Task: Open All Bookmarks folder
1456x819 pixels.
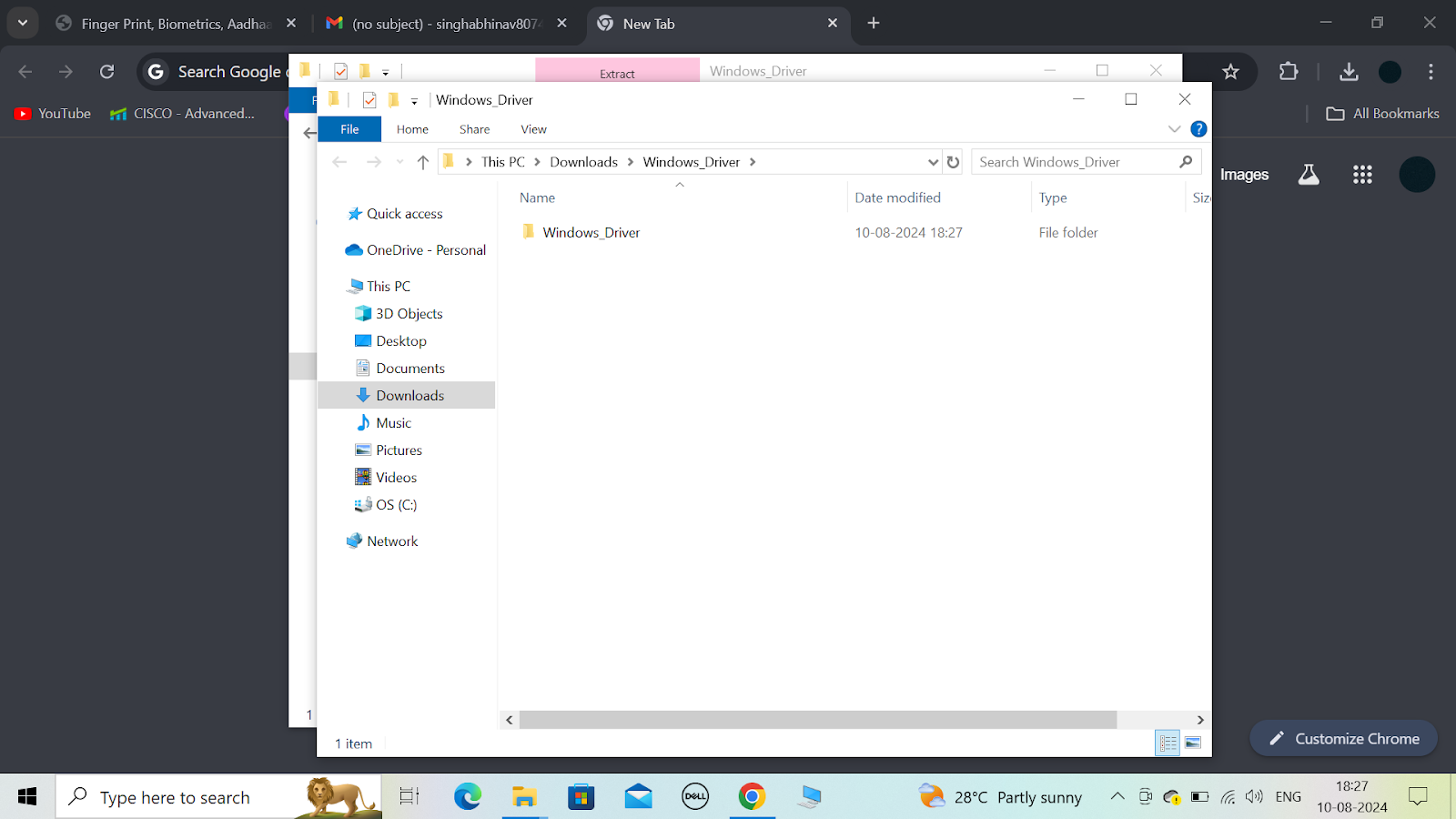Action: click(1382, 114)
